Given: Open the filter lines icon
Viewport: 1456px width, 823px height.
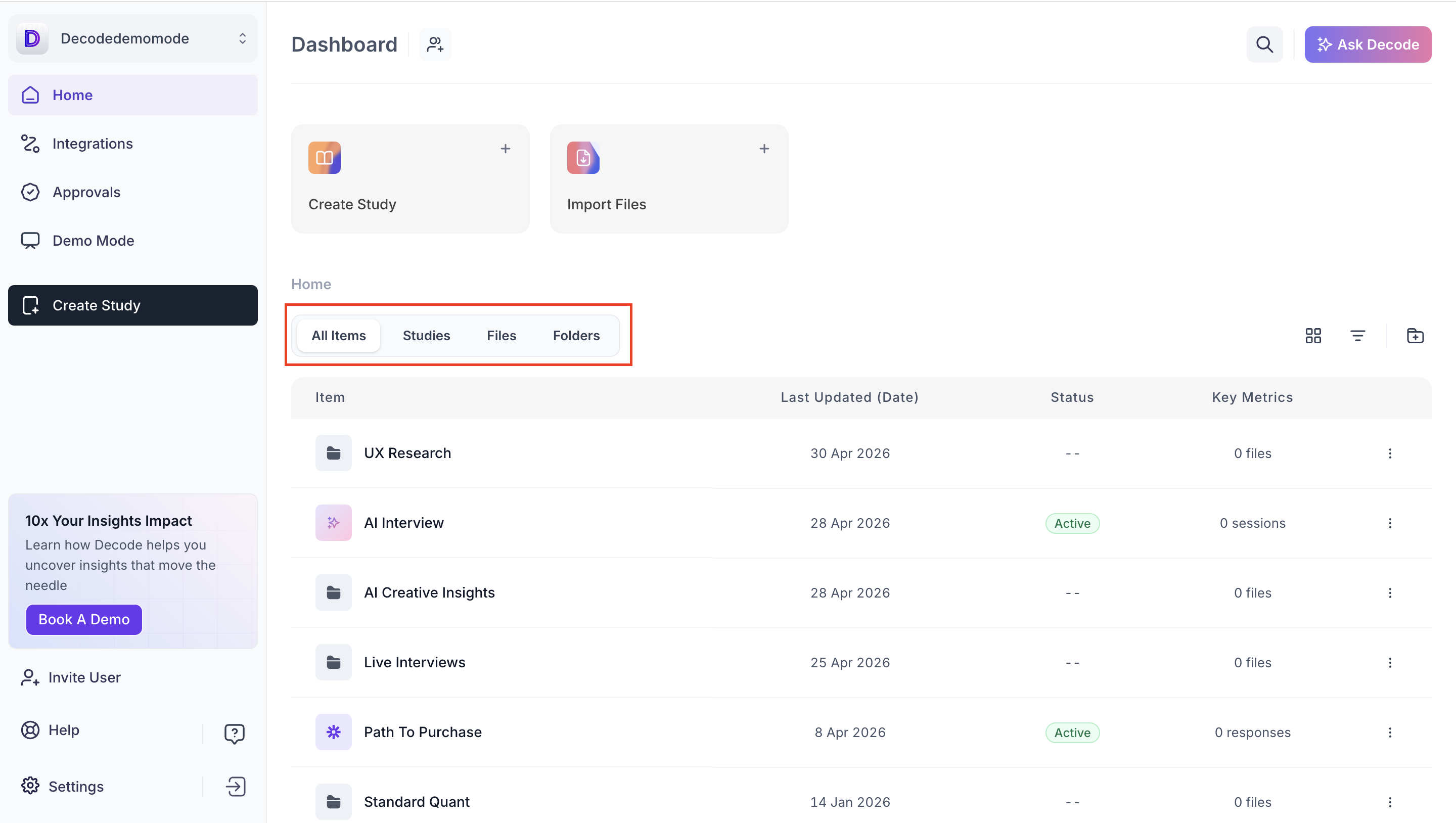Looking at the screenshot, I should click(x=1357, y=336).
